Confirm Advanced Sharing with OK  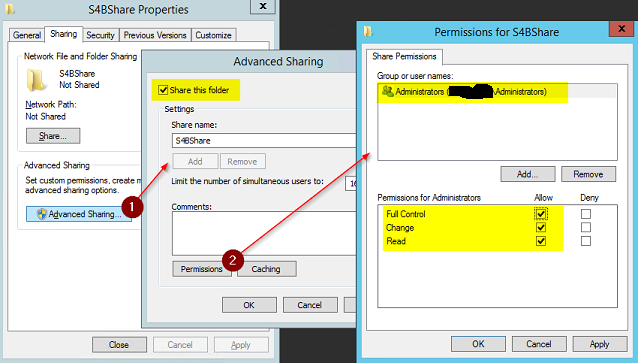249,305
